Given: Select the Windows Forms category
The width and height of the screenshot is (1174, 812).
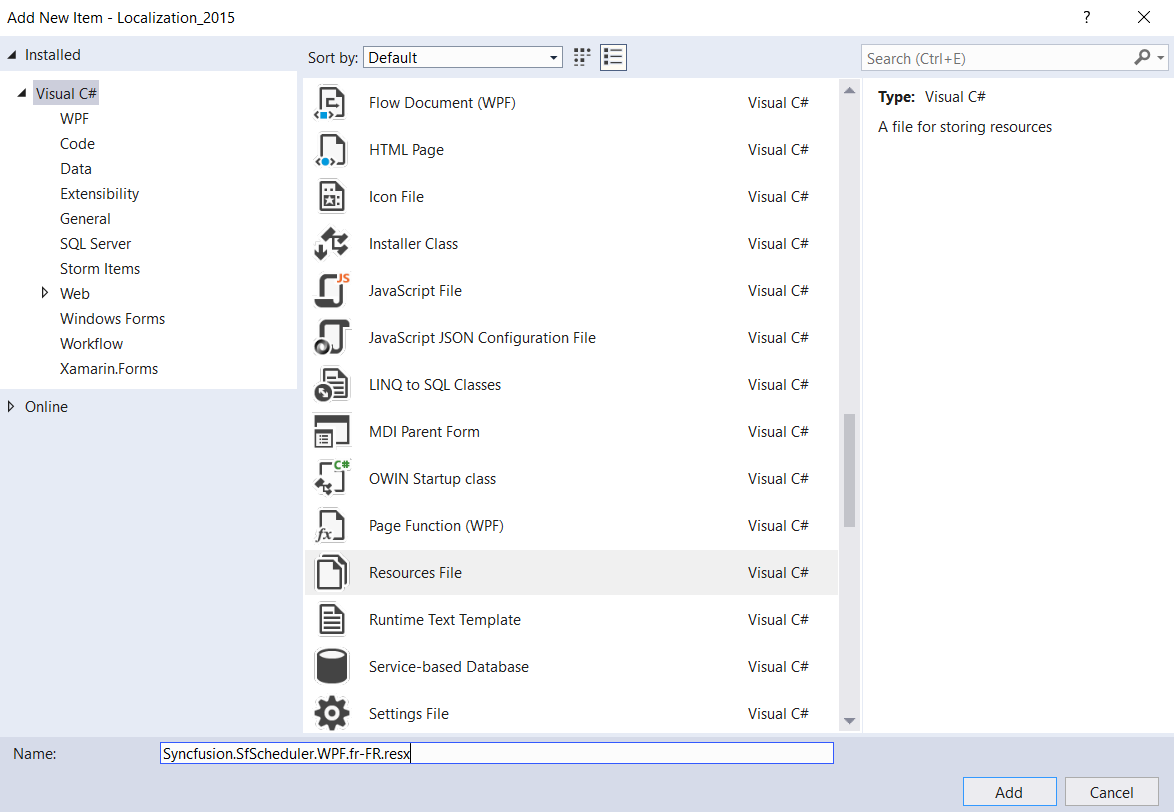Looking at the screenshot, I should tap(112, 319).
